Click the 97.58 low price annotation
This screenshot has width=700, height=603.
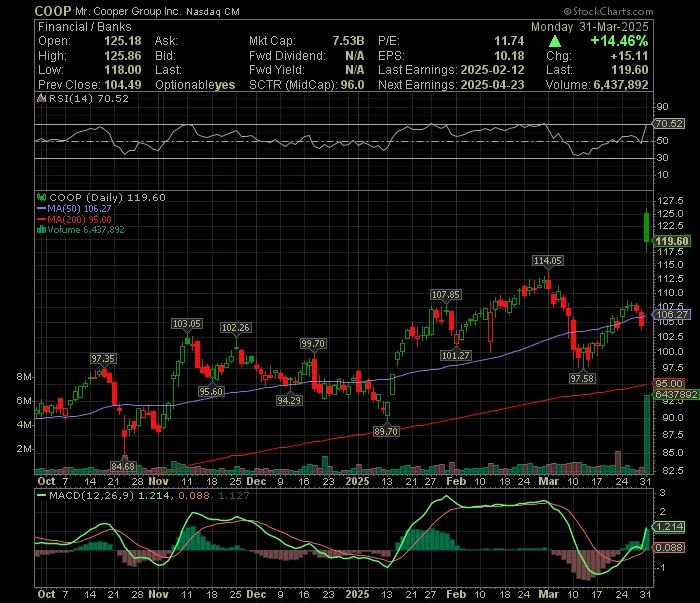click(x=582, y=378)
